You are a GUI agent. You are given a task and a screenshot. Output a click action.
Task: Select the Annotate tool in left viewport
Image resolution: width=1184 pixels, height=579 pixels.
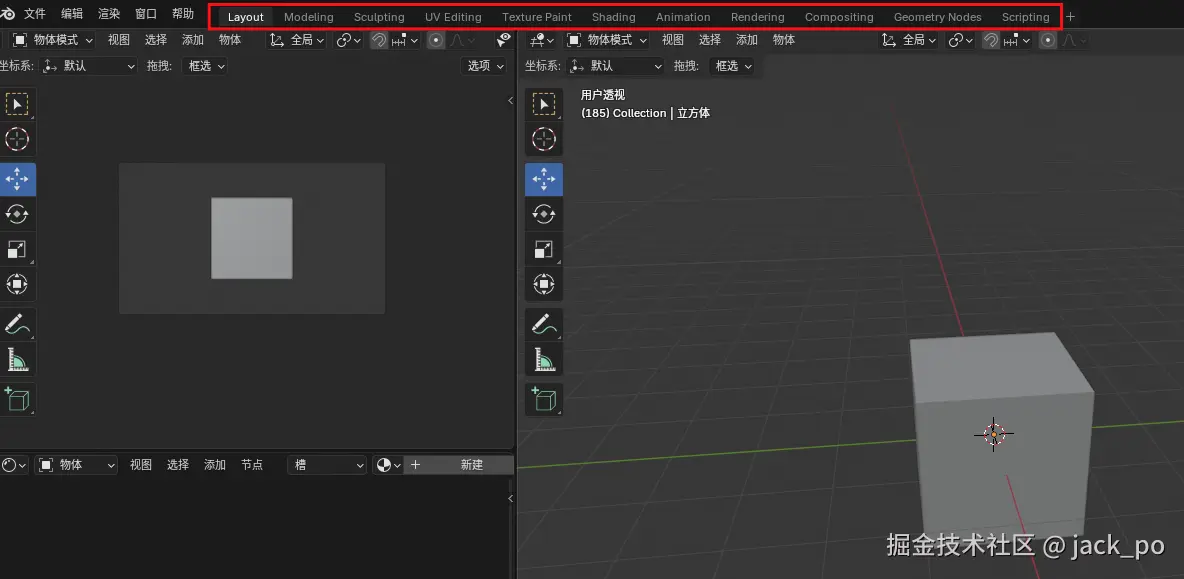pos(17,324)
